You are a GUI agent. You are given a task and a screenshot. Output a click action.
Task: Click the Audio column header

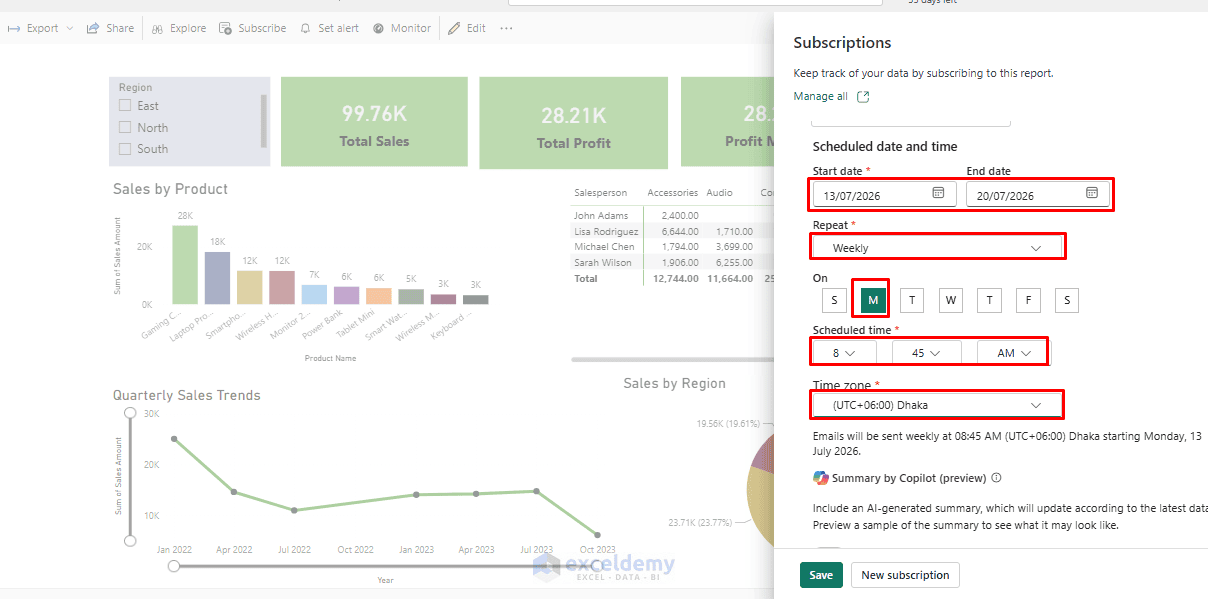(719, 192)
